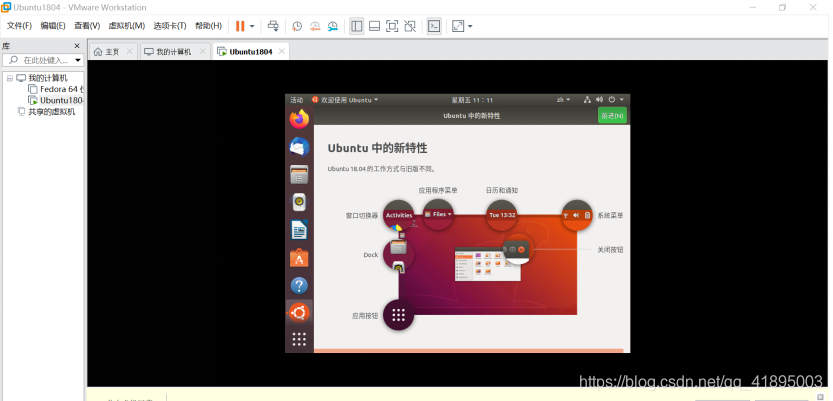Open the zh input source dropdown
The image size is (833, 401).
(563, 100)
